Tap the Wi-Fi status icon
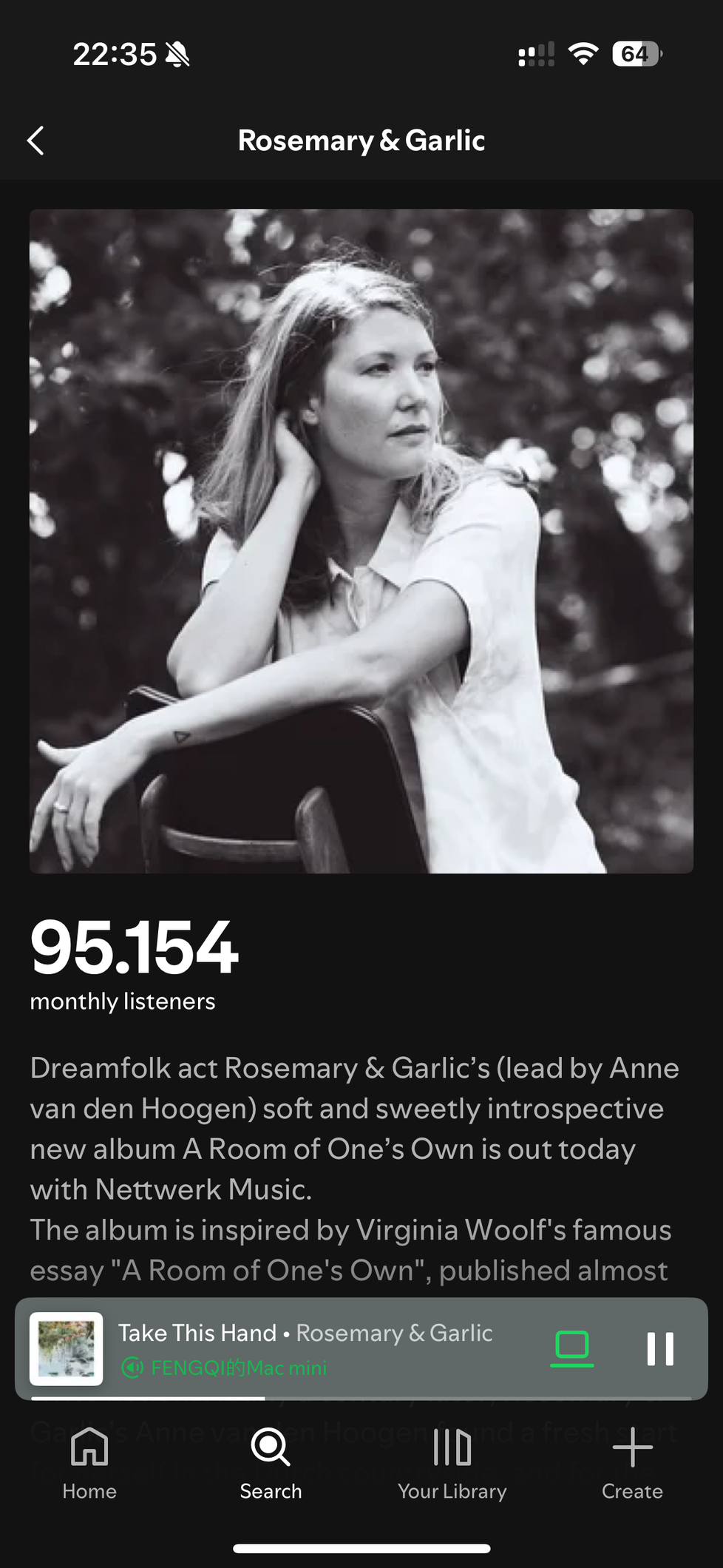 [x=583, y=54]
